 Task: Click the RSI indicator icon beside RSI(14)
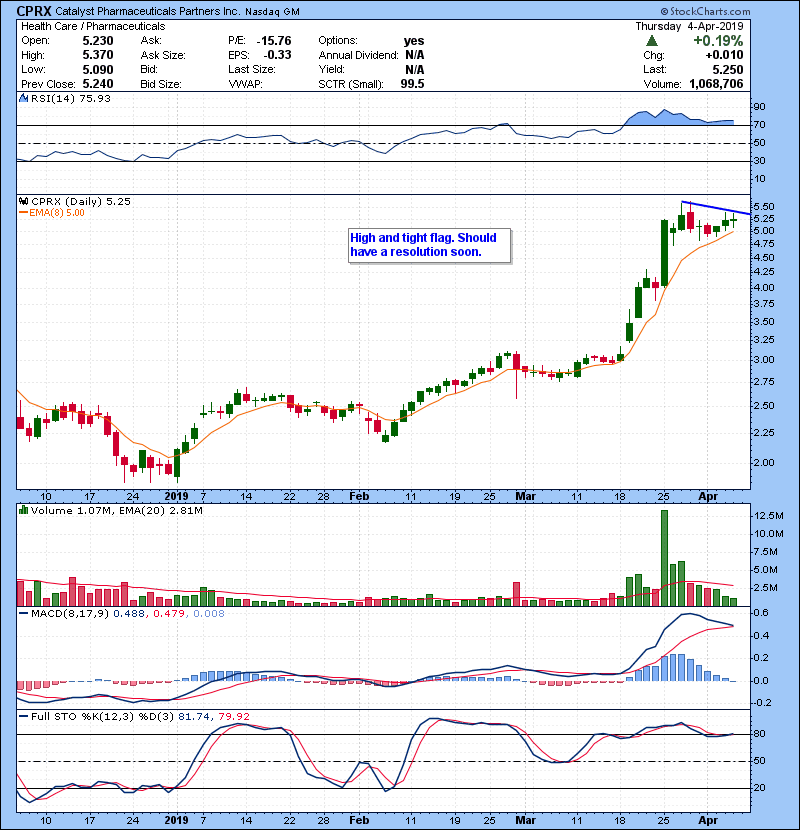pos(23,98)
